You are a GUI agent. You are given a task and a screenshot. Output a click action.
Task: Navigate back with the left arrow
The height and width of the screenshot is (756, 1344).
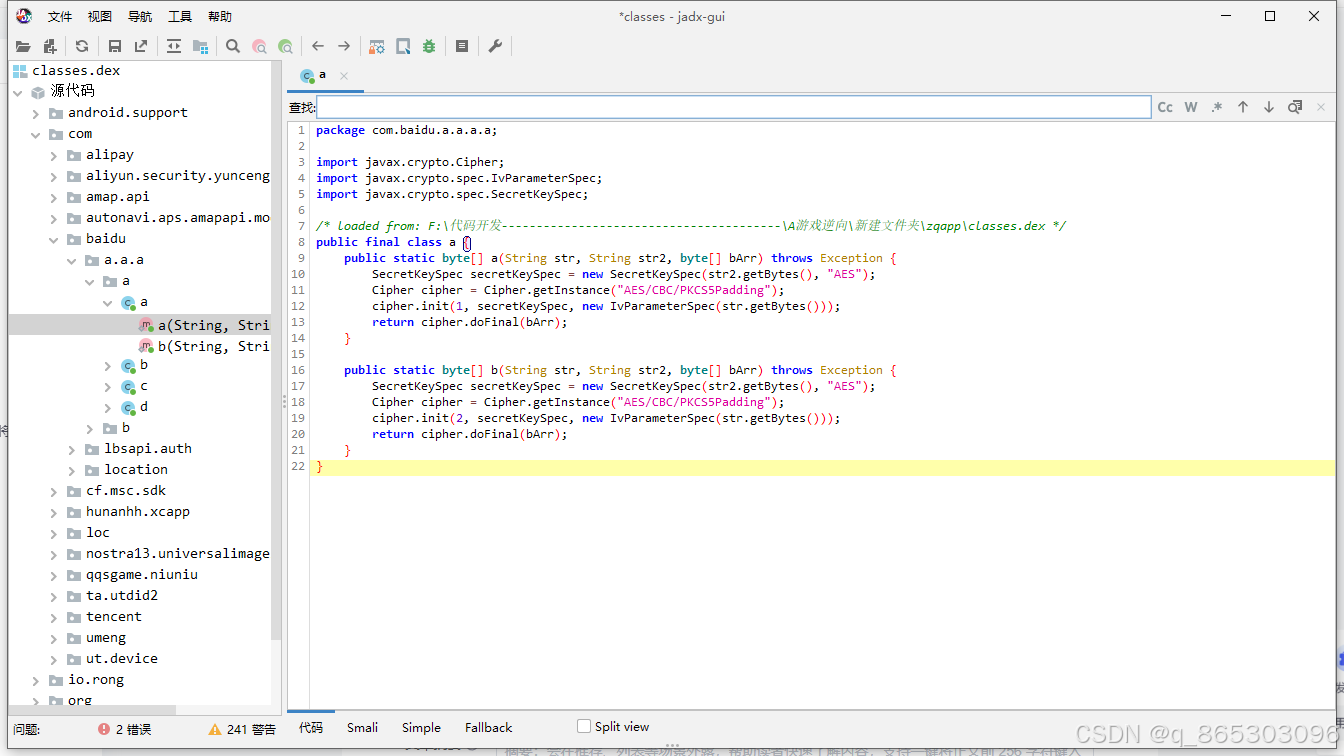pyautogui.click(x=318, y=46)
